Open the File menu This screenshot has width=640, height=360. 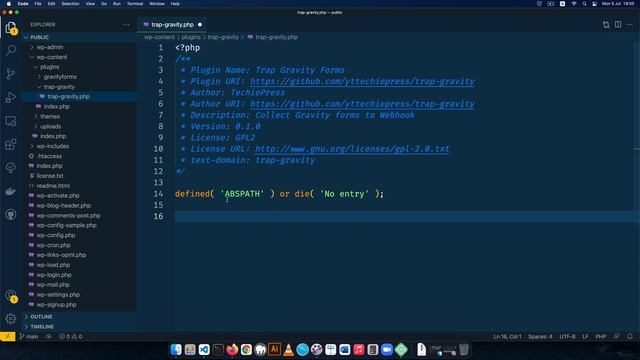(38, 4)
